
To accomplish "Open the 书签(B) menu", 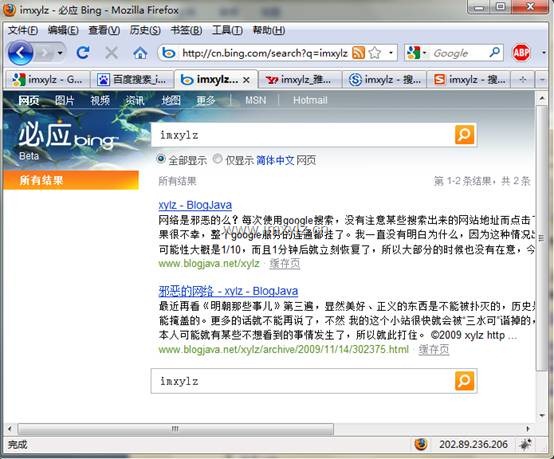I will pos(186,30).
